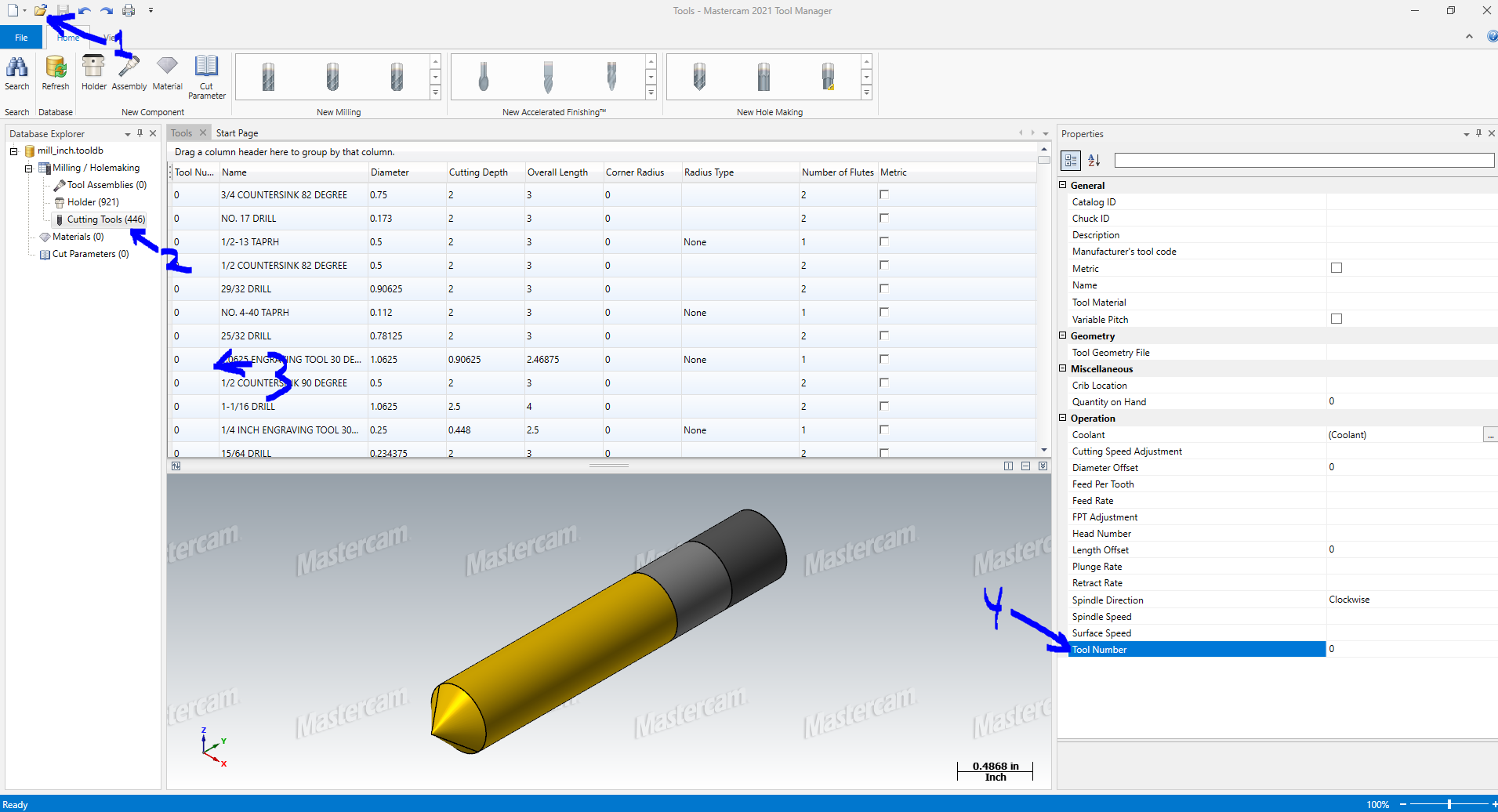Image resolution: width=1498 pixels, height=812 pixels.
Task: Expand the New Milling gallery More arrow
Action: pyautogui.click(x=435, y=92)
